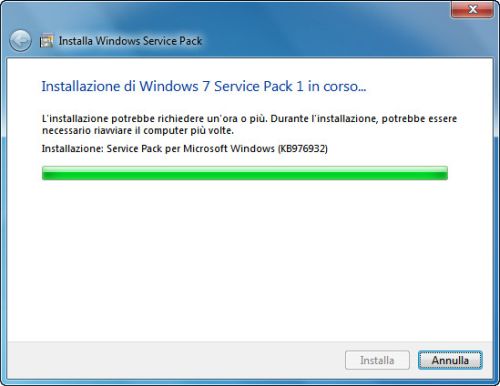Screen dimensions: 500x386
Task: Click the round back arrow button
Action: (20, 41)
